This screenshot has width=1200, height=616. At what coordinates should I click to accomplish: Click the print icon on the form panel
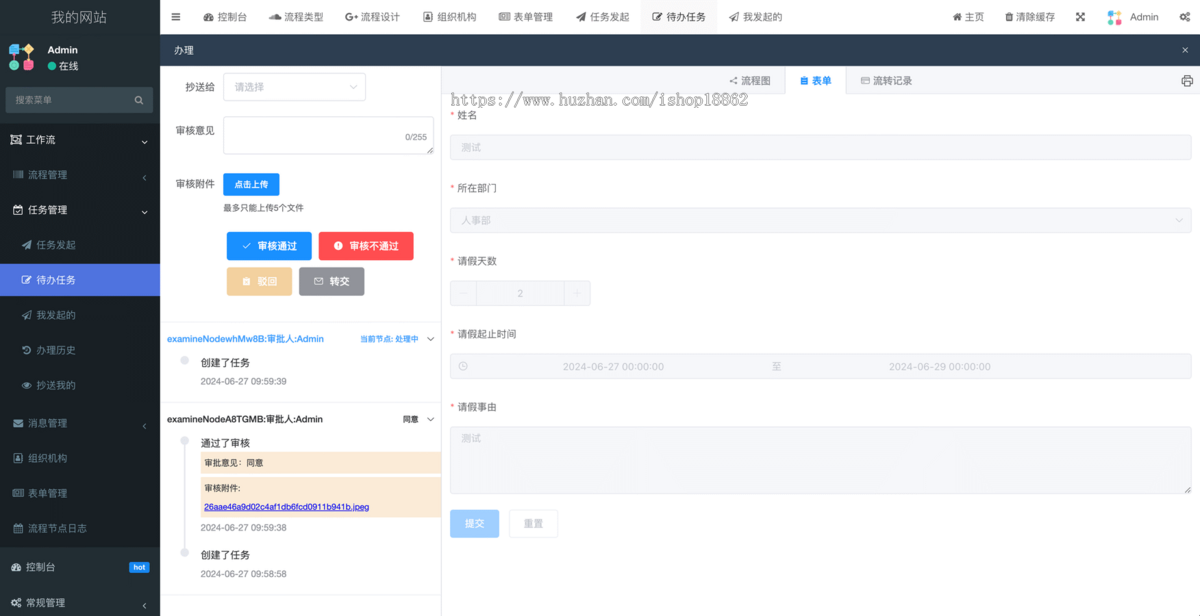click(1186, 80)
